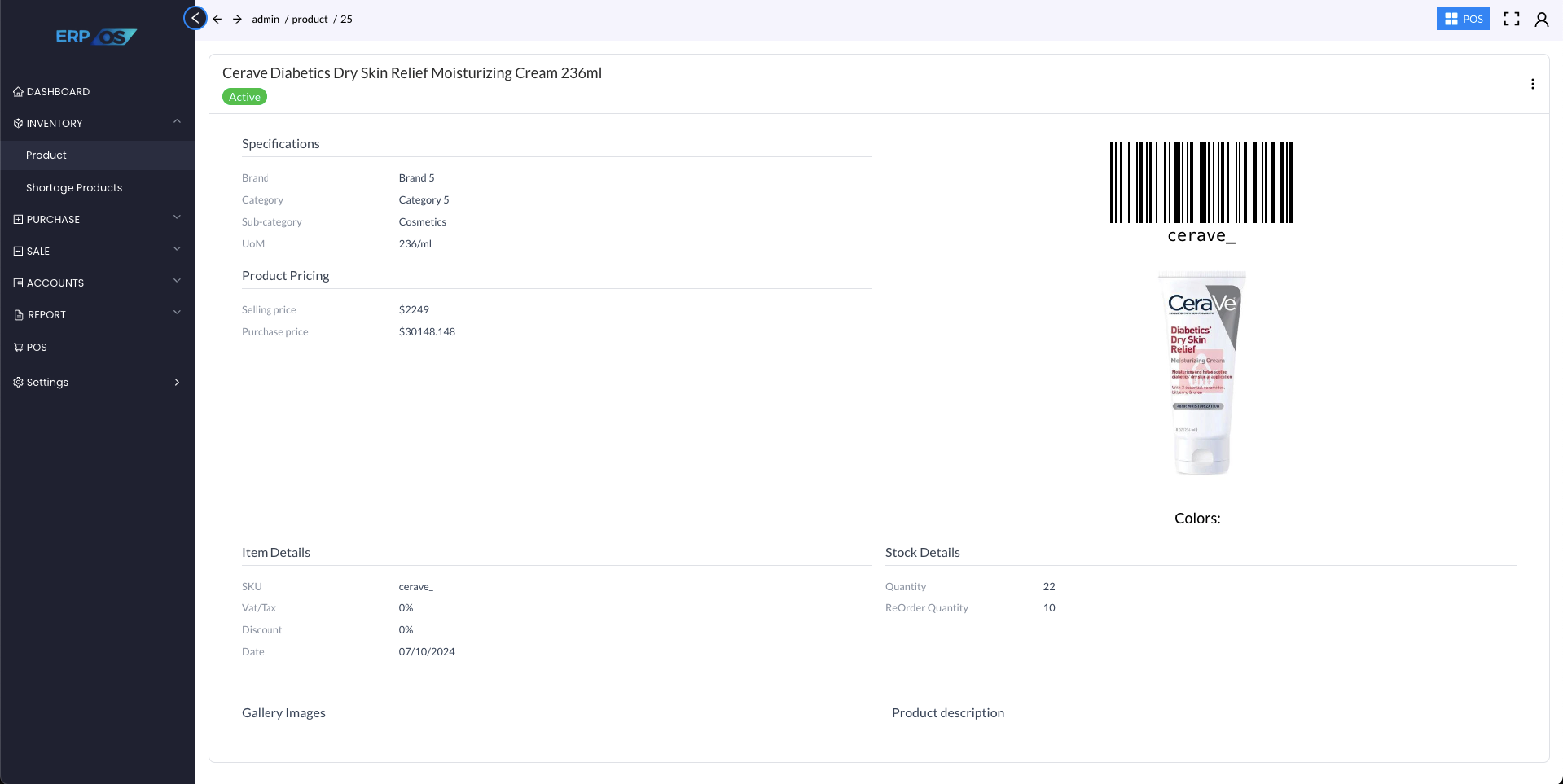This screenshot has width=1563, height=784.
Task: Select the Product sidebar item
Action: (46, 155)
